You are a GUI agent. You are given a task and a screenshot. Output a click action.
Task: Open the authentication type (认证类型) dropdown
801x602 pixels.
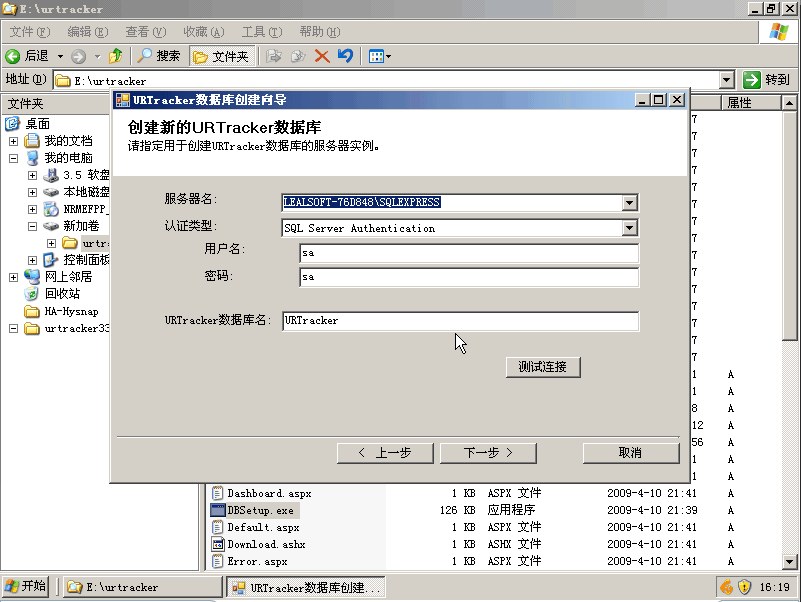tap(629, 228)
